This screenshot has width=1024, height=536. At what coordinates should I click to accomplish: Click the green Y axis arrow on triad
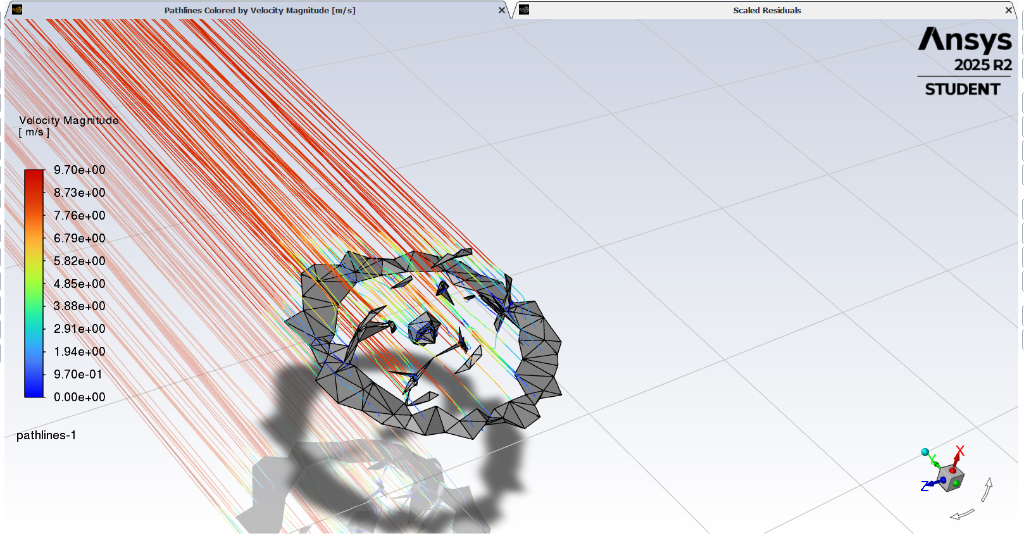pos(935,461)
